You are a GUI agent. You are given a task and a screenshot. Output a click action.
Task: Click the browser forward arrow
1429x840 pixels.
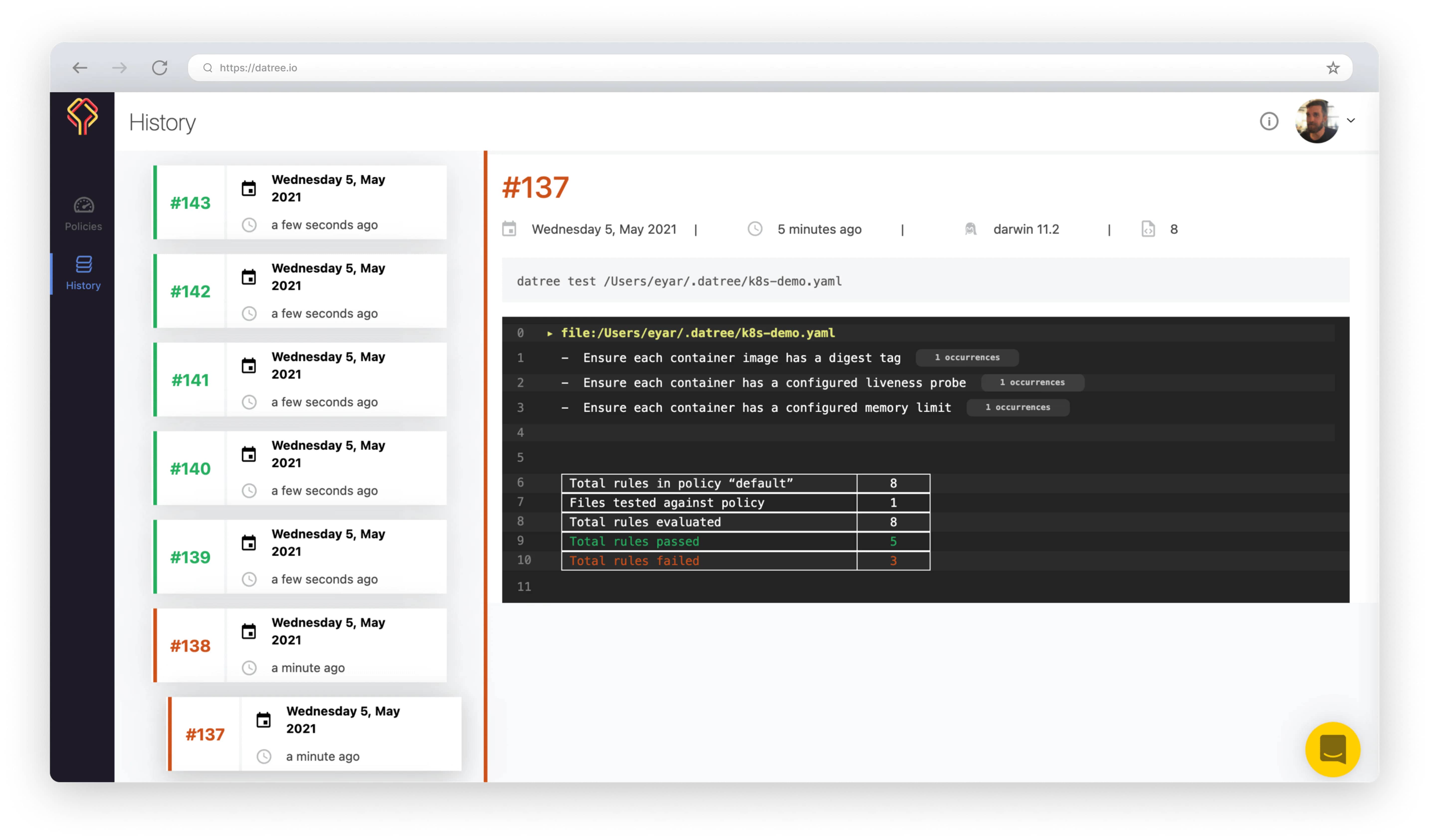coord(120,68)
